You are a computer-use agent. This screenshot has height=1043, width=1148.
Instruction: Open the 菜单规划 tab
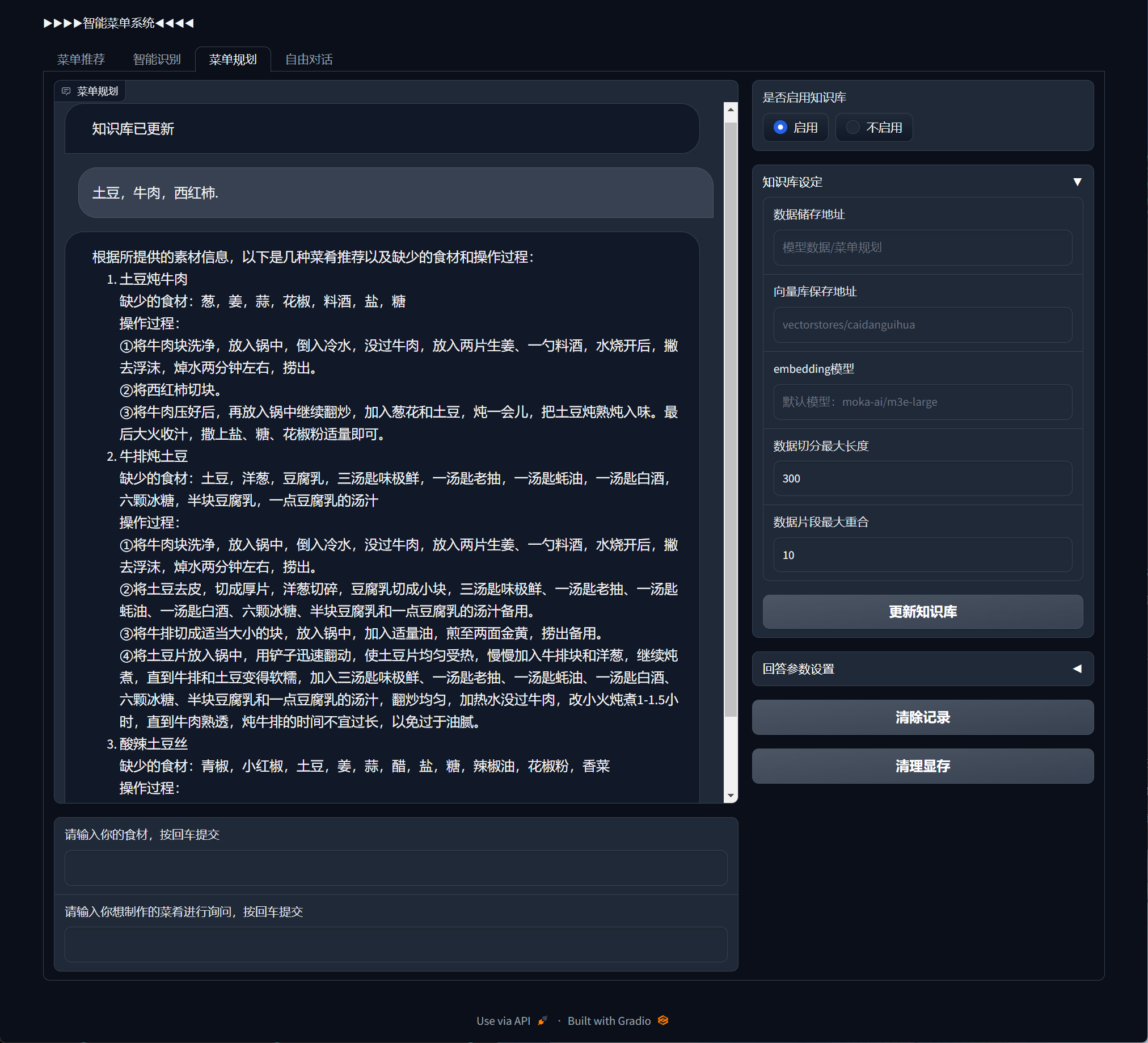point(233,59)
